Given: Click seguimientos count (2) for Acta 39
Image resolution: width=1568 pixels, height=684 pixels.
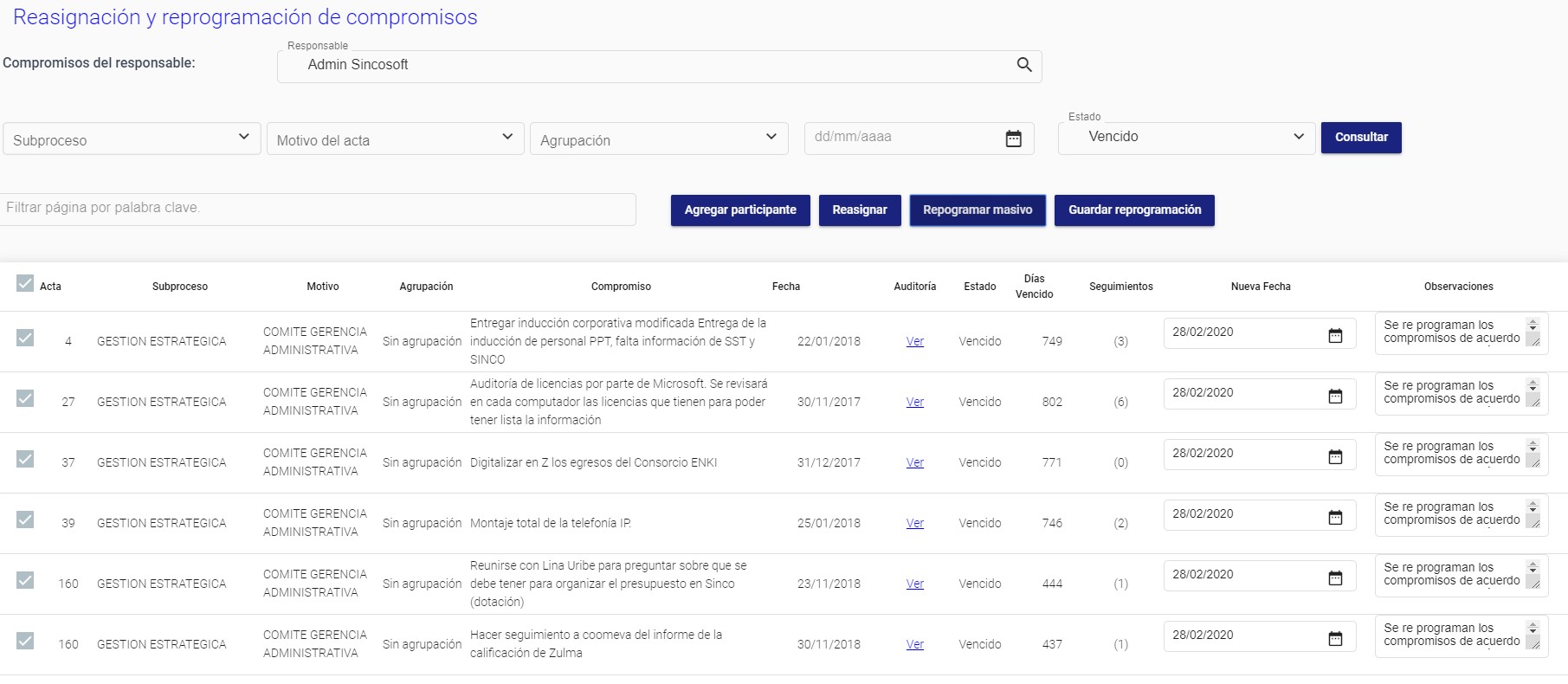Looking at the screenshot, I should [x=1120, y=523].
